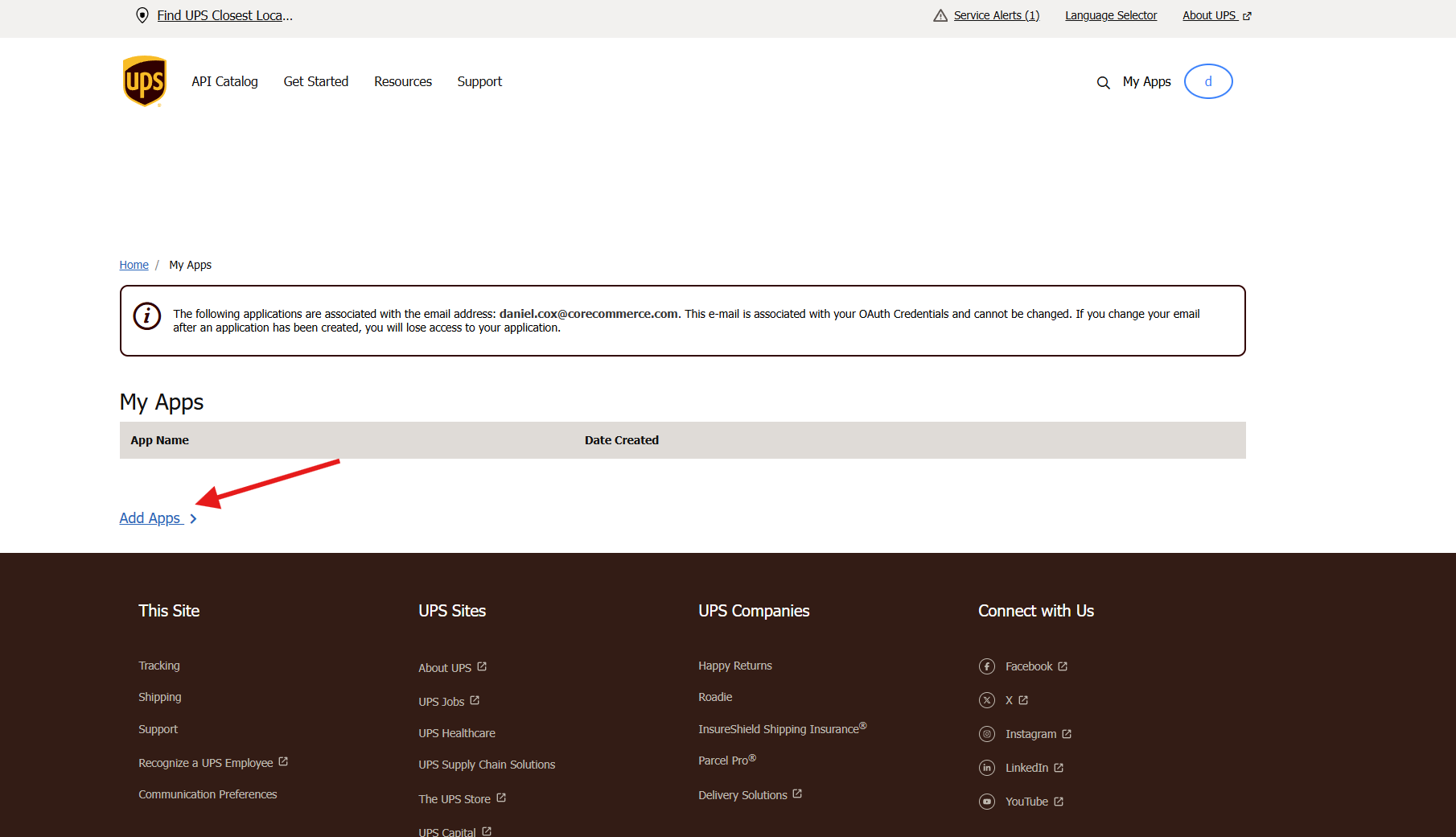Open YouTube text link

(x=1027, y=802)
